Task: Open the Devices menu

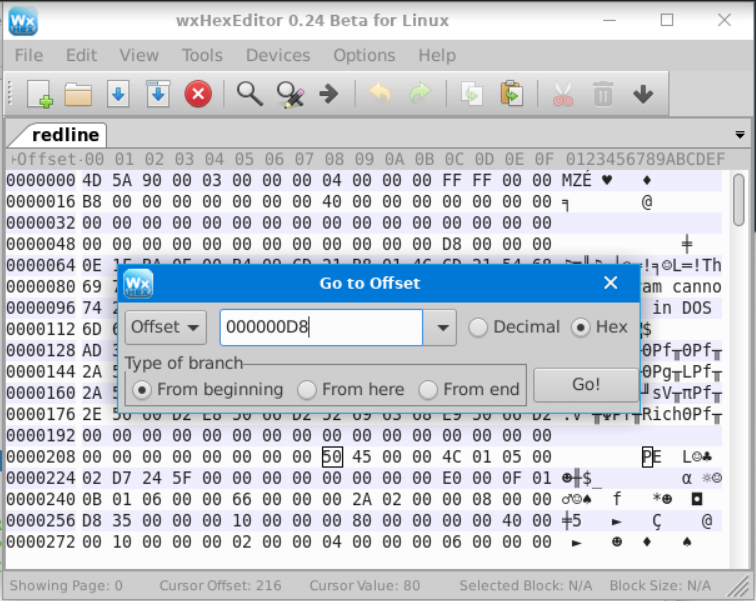Action: click(x=278, y=55)
